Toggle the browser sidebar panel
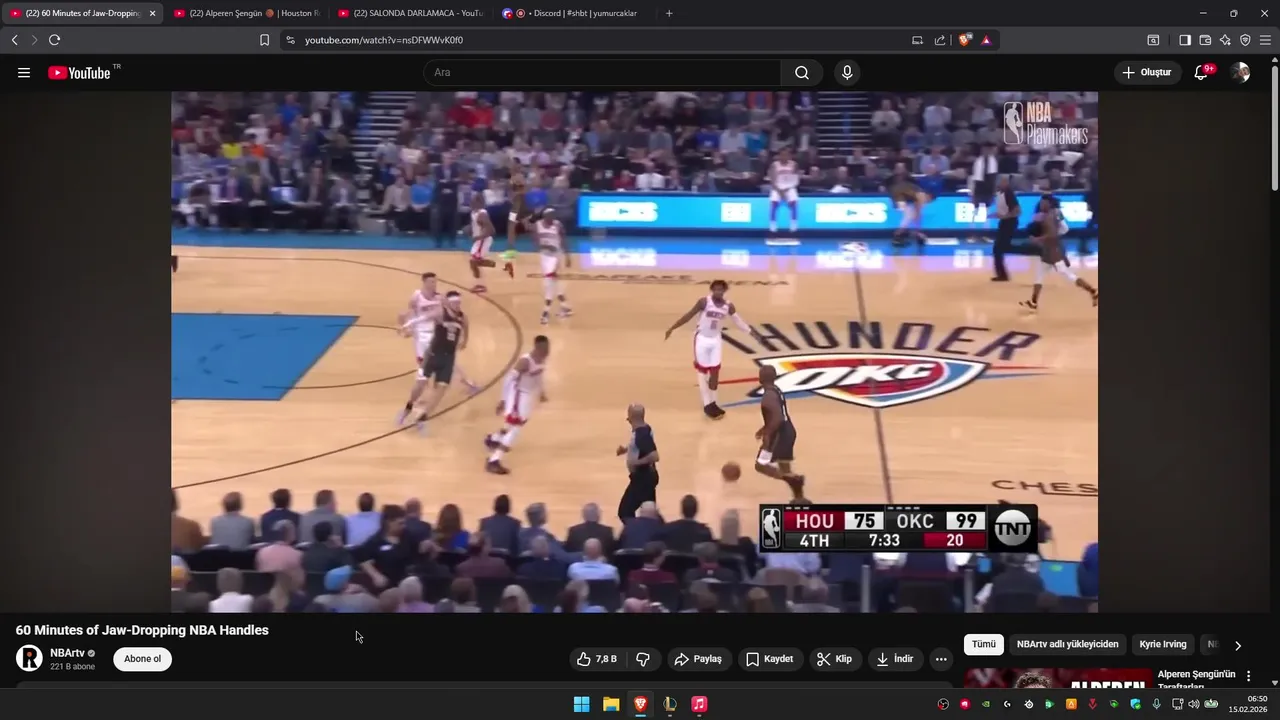This screenshot has width=1280, height=720. [x=1185, y=40]
